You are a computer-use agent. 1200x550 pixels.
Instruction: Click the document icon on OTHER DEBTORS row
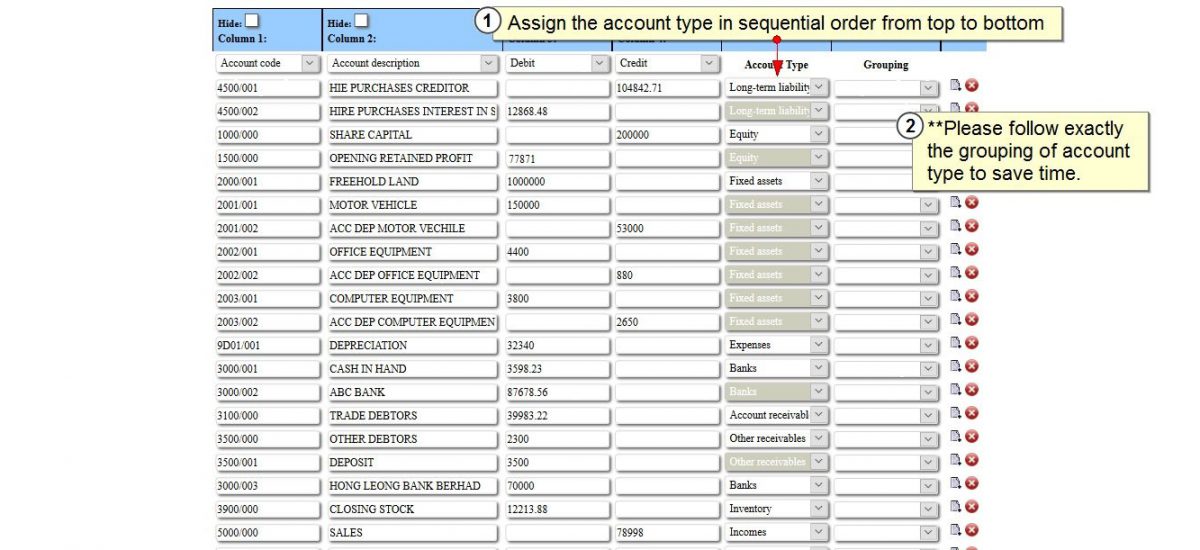coord(955,437)
